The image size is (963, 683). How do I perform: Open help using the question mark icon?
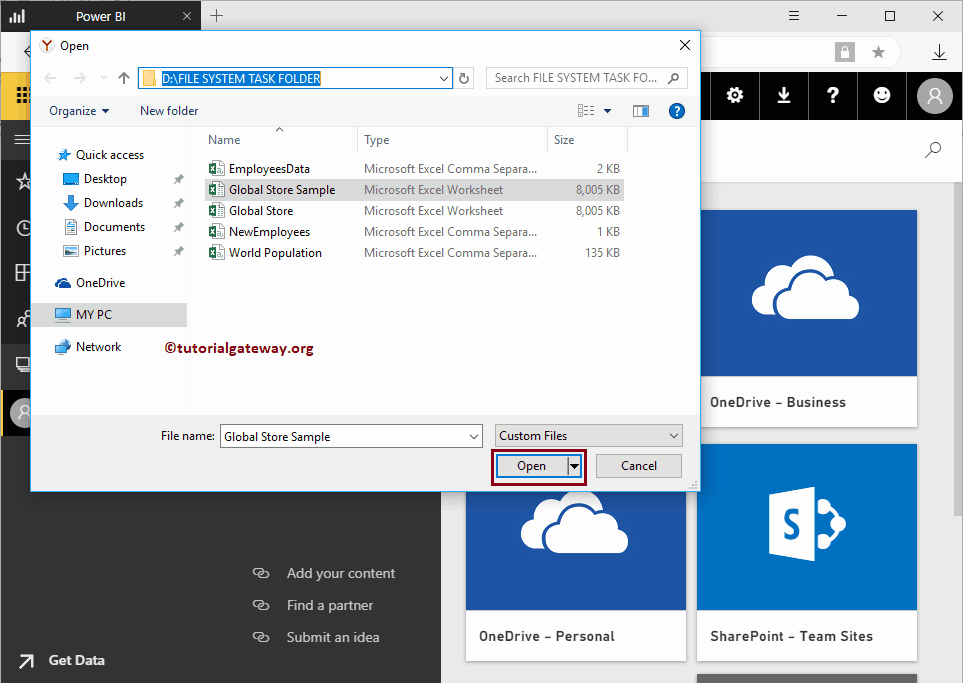[833, 96]
